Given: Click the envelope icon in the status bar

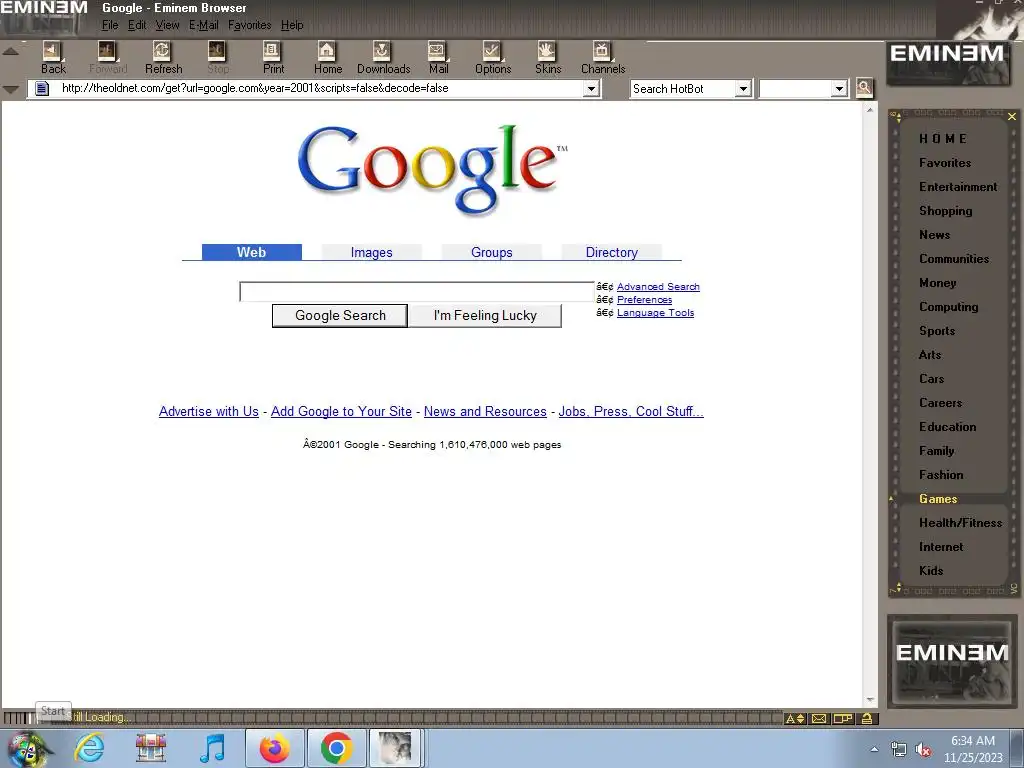Looking at the screenshot, I should tap(819, 718).
